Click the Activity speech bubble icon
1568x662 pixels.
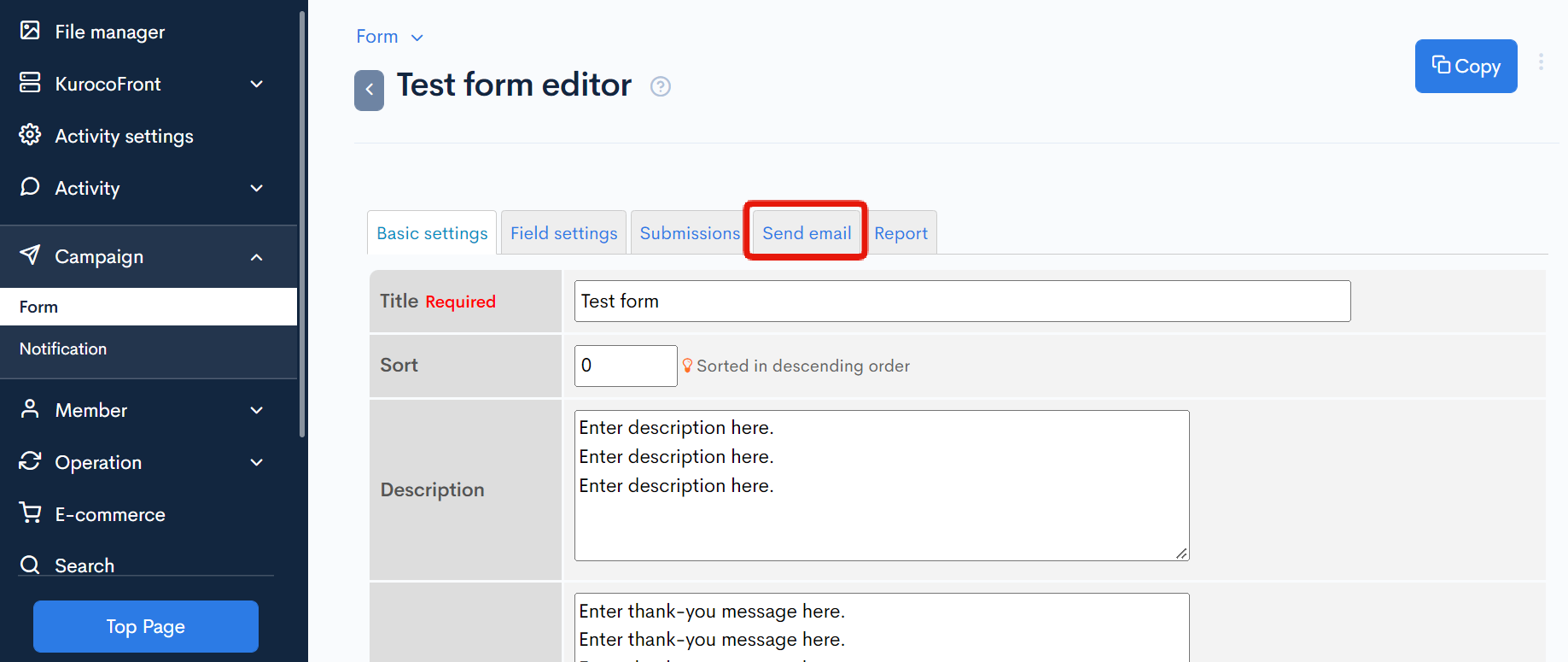tap(30, 187)
